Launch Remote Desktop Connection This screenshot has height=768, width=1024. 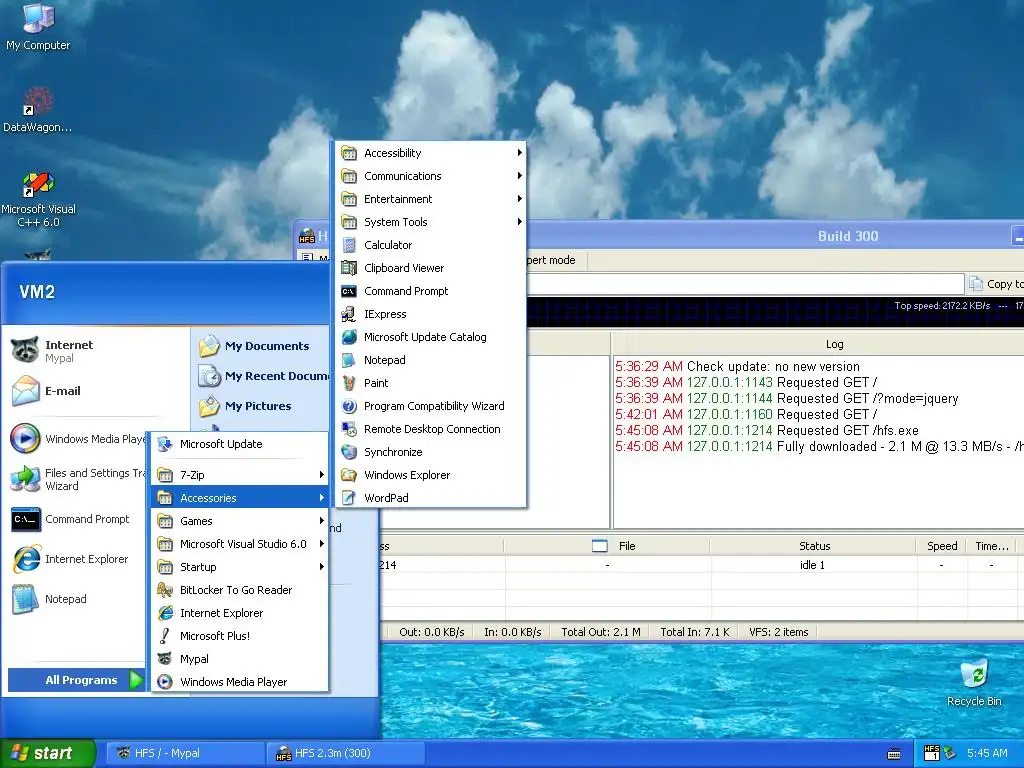(x=430, y=429)
